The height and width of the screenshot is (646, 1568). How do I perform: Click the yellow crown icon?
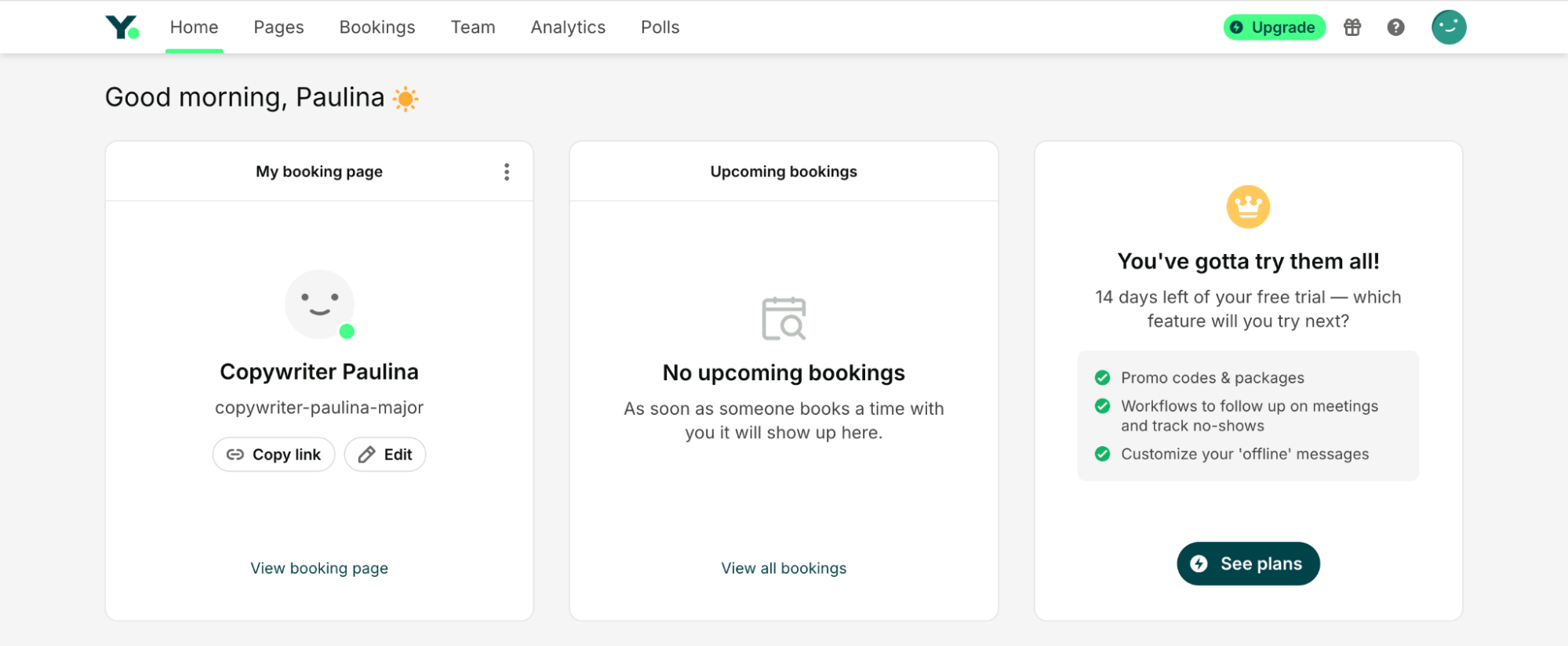tap(1247, 207)
